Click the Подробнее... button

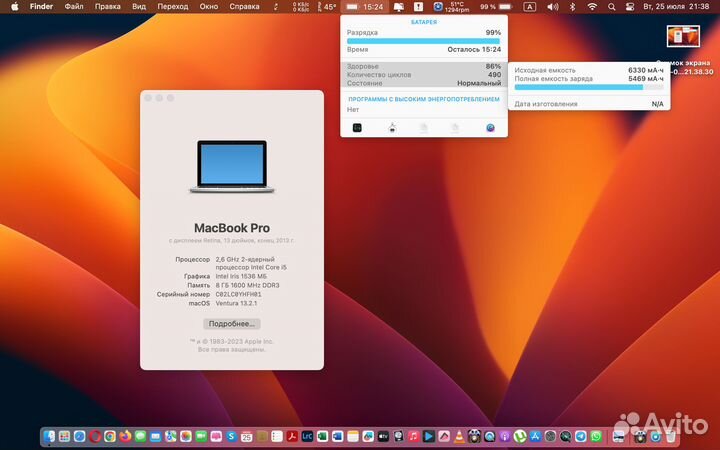(232, 324)
